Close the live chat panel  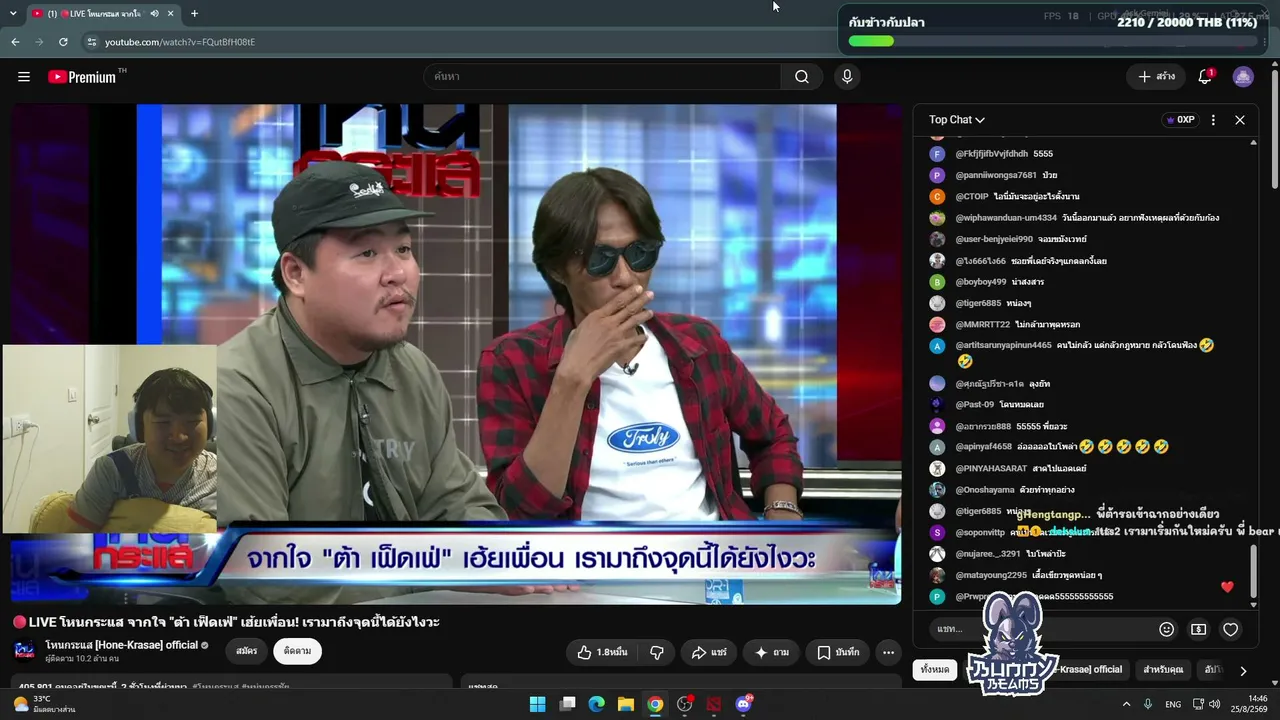1240,120
